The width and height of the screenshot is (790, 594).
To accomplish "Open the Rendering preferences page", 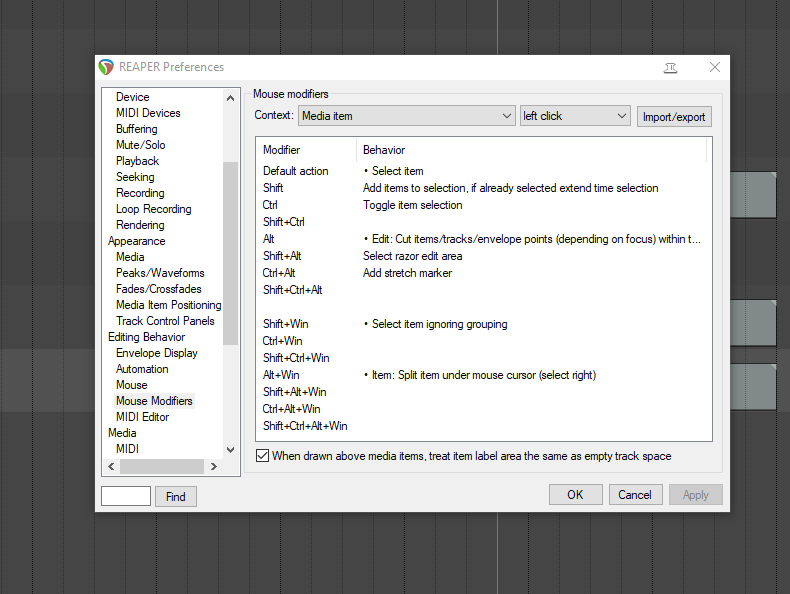I will coord(140,225).
